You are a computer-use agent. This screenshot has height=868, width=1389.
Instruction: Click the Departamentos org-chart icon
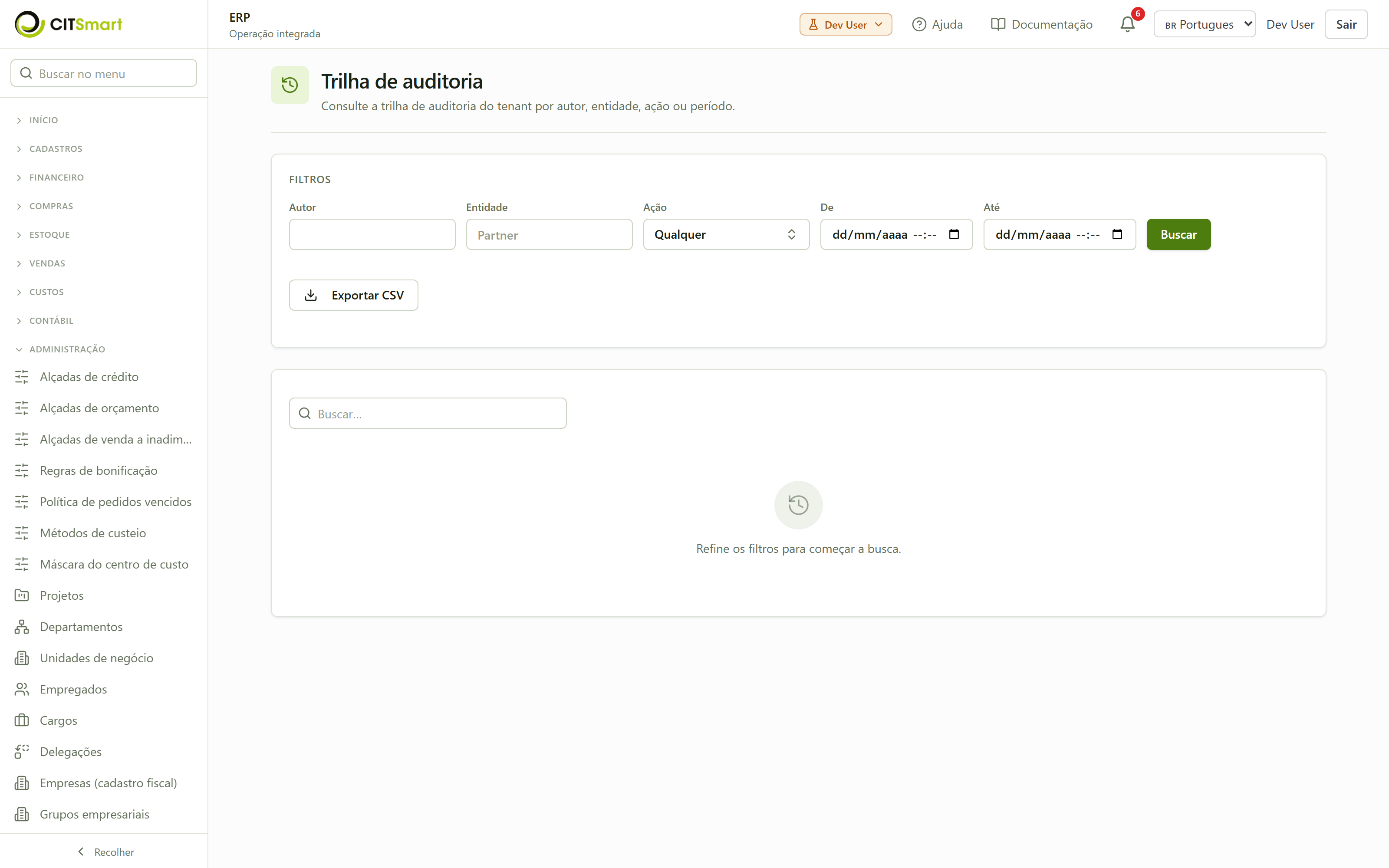(x=22, y=626)
